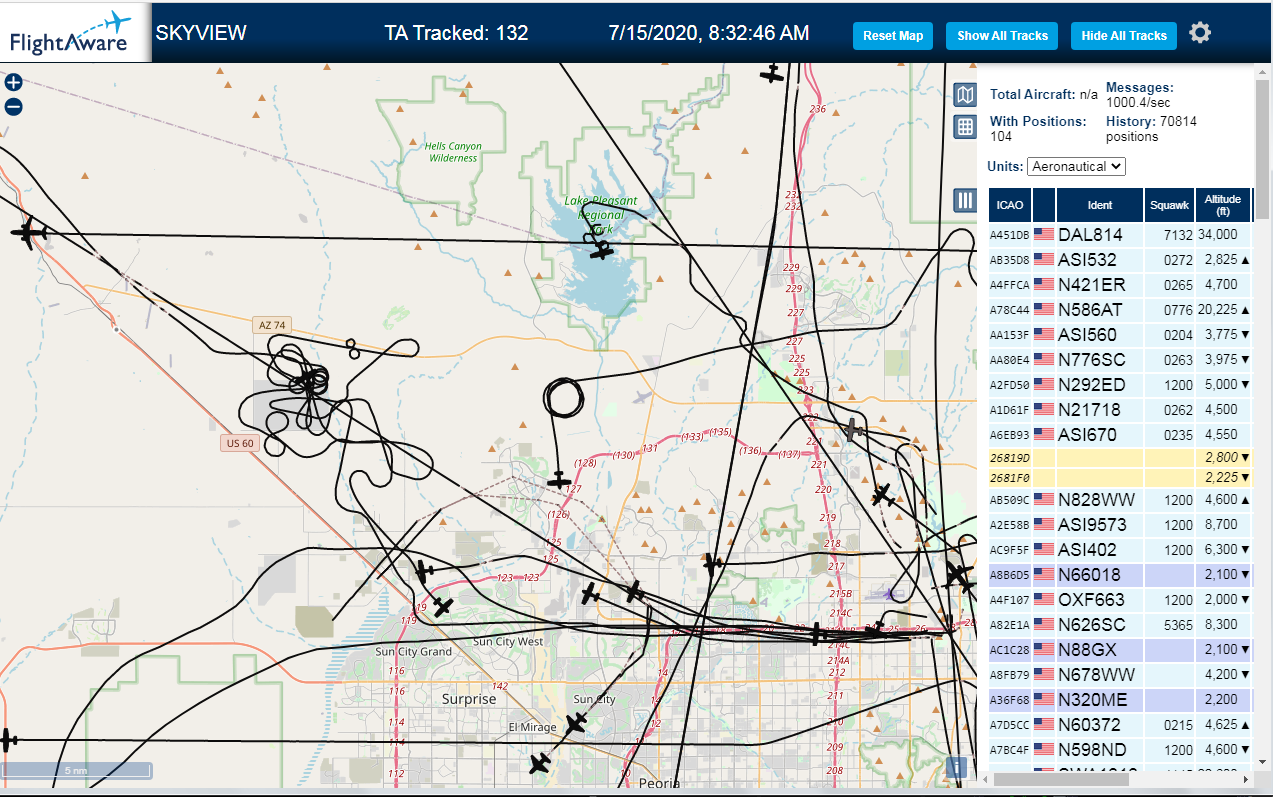The height and width of the screenshot is (797, 1273).
Task: Click US flag in the DAL814 row
Action: [1044, 235]
